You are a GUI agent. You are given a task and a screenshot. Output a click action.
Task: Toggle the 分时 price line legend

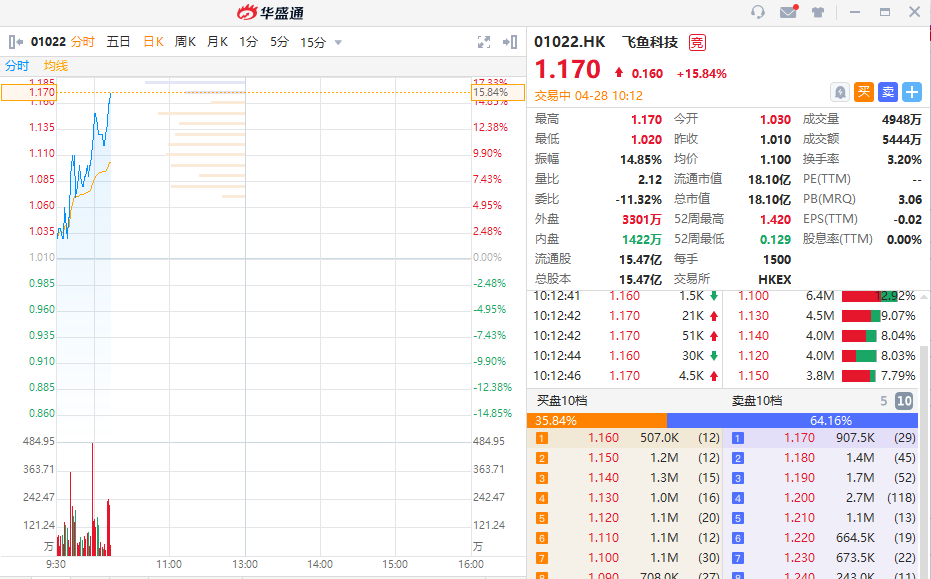tap(17, 66)
